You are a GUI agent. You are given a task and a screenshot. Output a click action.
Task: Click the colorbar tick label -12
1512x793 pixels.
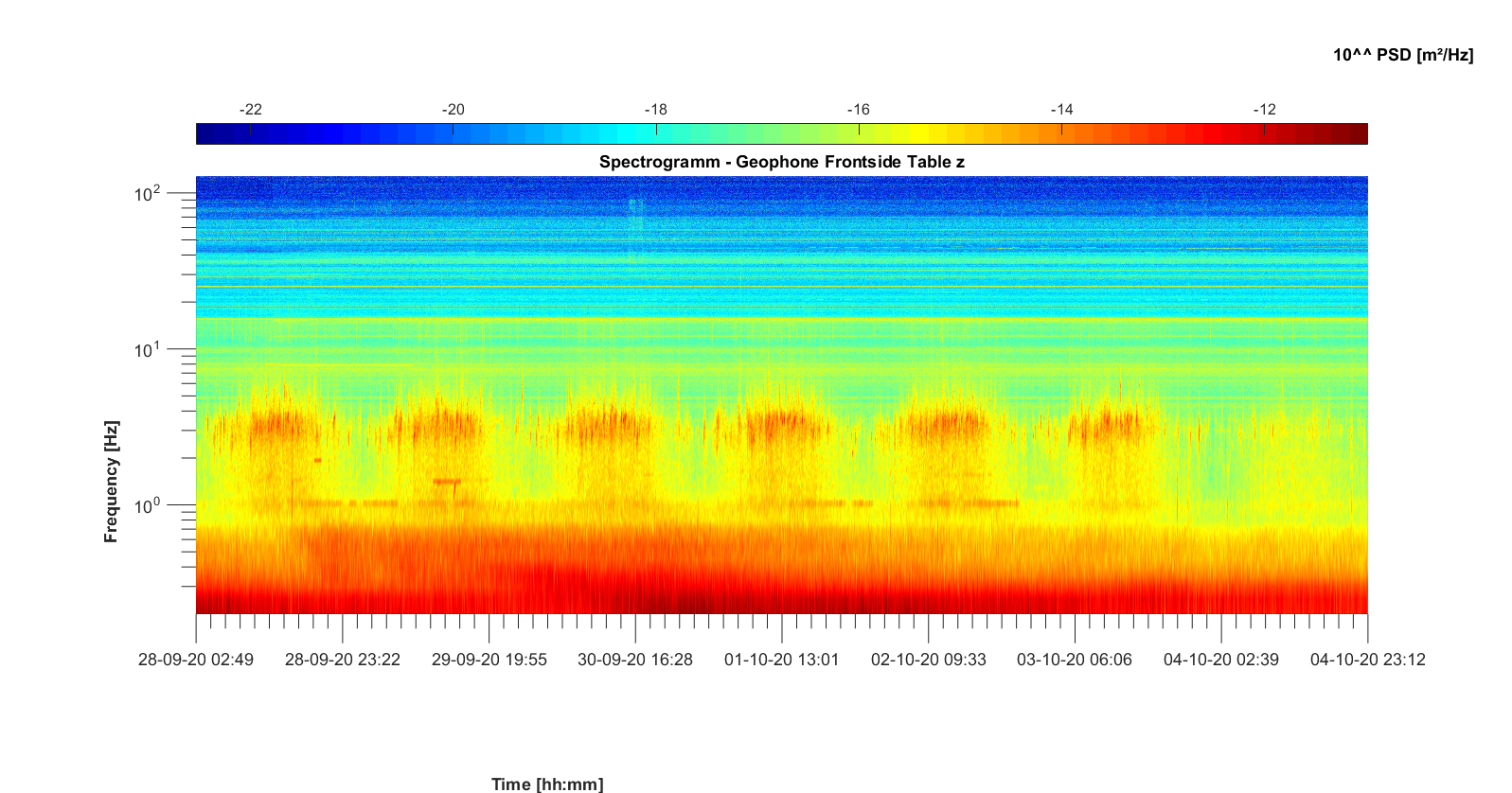pos(1265,110)
